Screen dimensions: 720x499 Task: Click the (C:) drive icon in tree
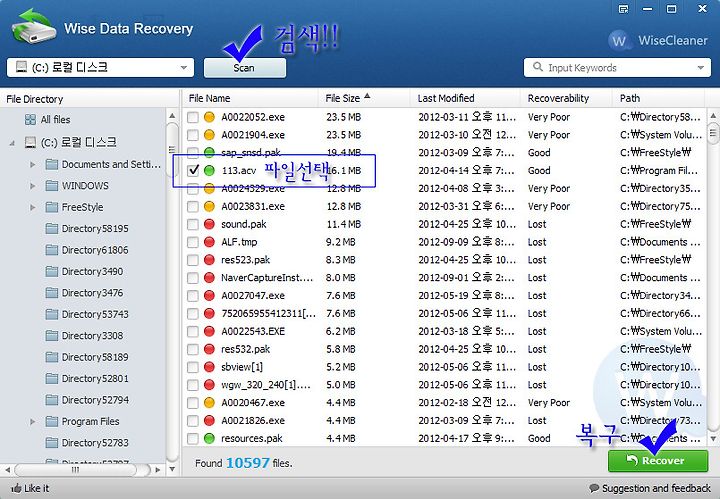click(30, 142)
